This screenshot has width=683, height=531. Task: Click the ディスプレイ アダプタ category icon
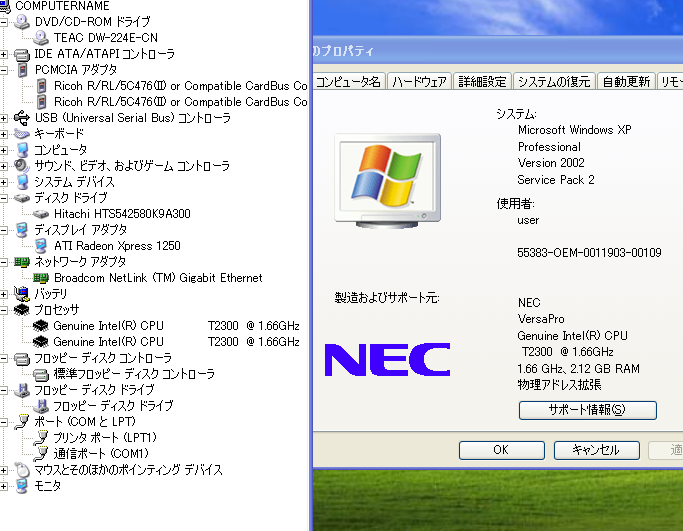coord(22,230)
